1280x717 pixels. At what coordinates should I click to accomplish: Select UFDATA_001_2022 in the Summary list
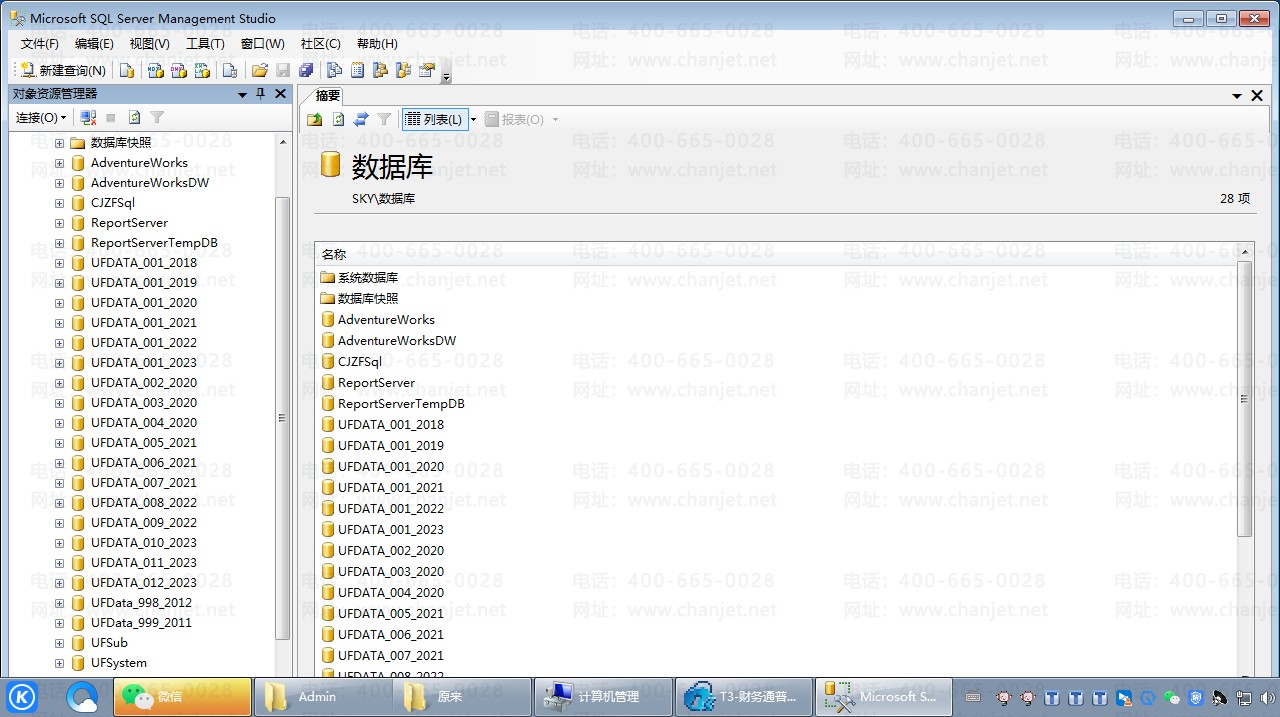click(391, 509)
